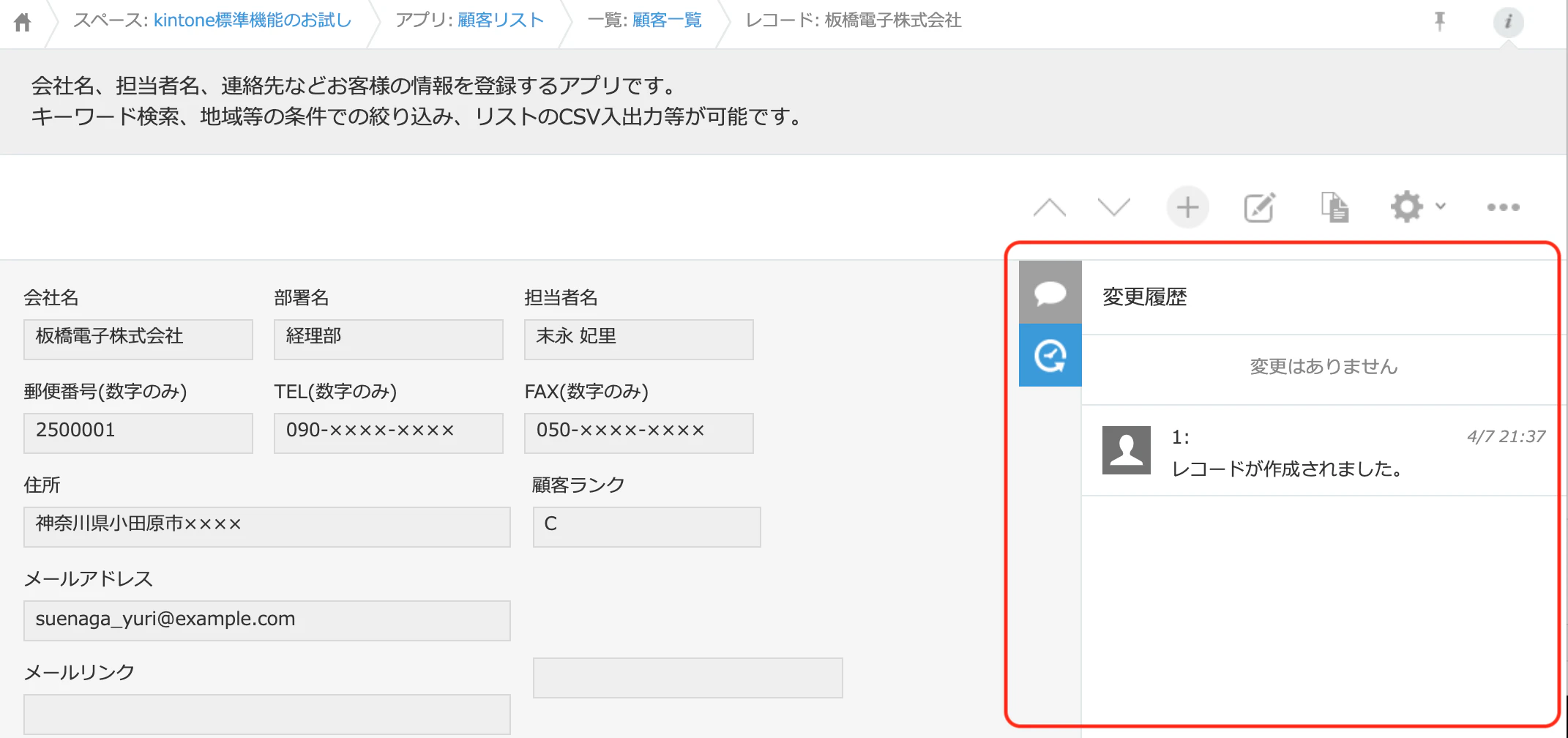Viewport: 1568px width, 738px height.
Task: Click user avatar in history entry 1
Action: click(x=1127, y=450)
